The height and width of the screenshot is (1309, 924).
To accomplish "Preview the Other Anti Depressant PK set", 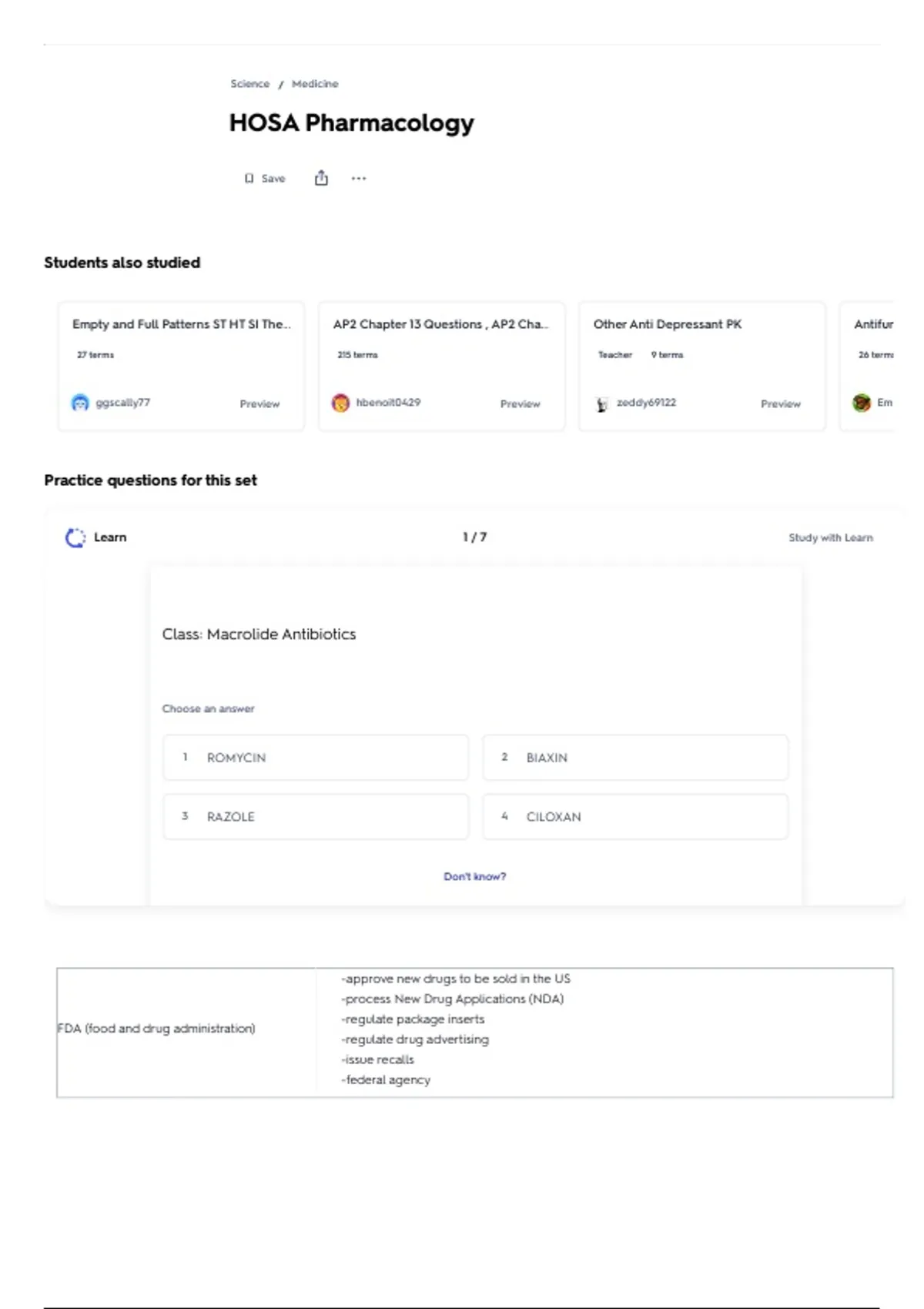I will 781,403.
